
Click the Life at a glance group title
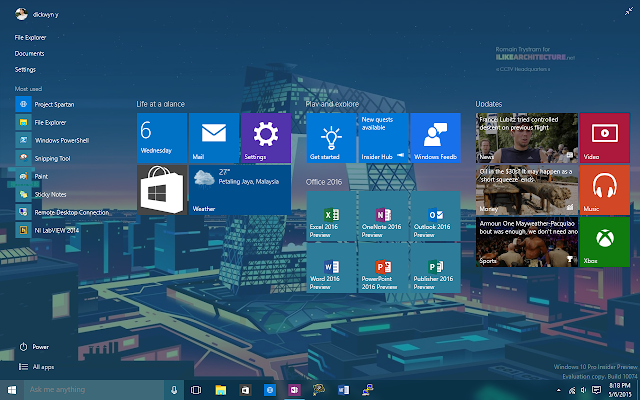[160, 104]
